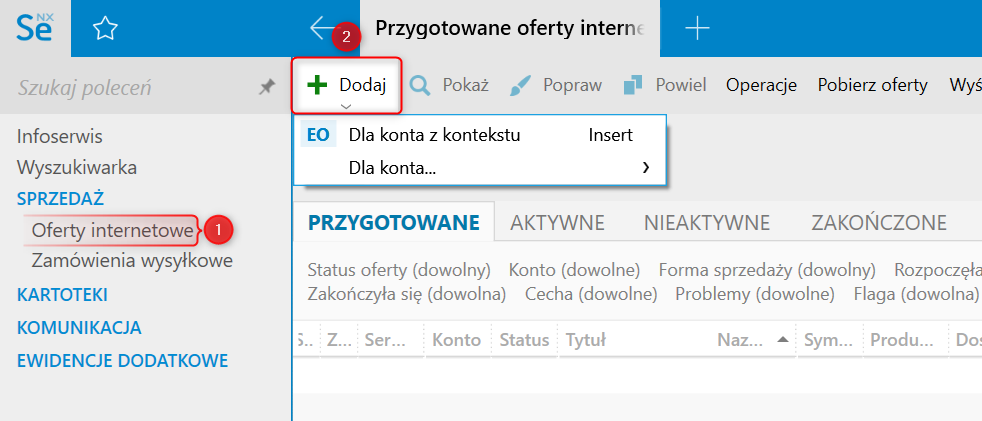Open the Forma sprzedaży filter

[x=767, y=270]
